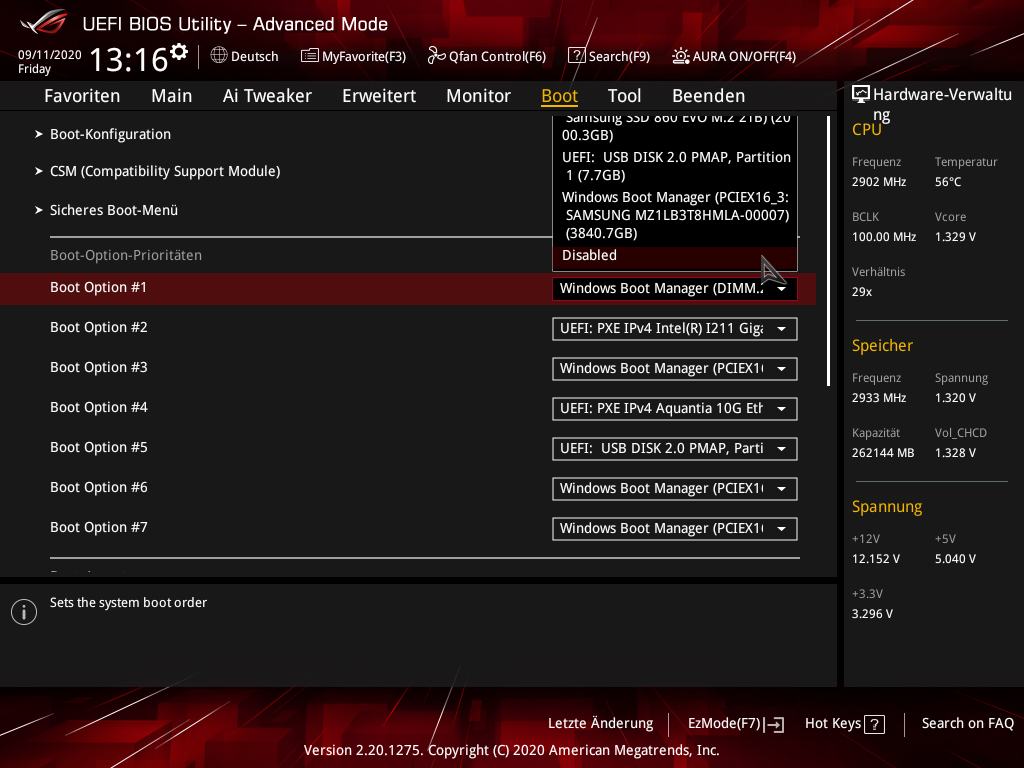
Task: Open the Ai Tweaker tab
Action: coord(267,96)
